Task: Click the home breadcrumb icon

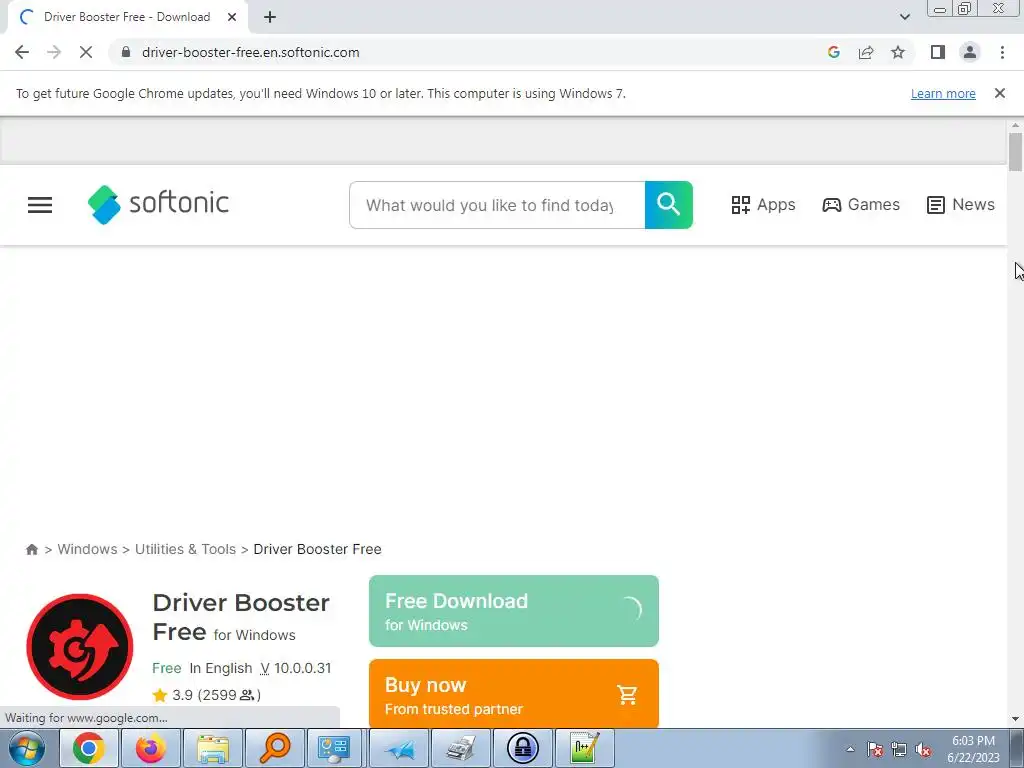Action: (x=31, y=549)
